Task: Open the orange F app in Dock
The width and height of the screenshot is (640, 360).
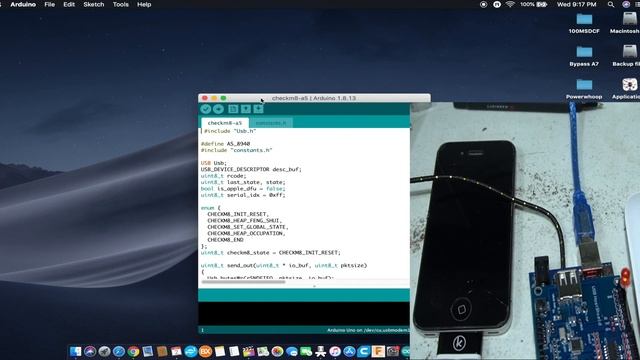Action: [378, 351]
